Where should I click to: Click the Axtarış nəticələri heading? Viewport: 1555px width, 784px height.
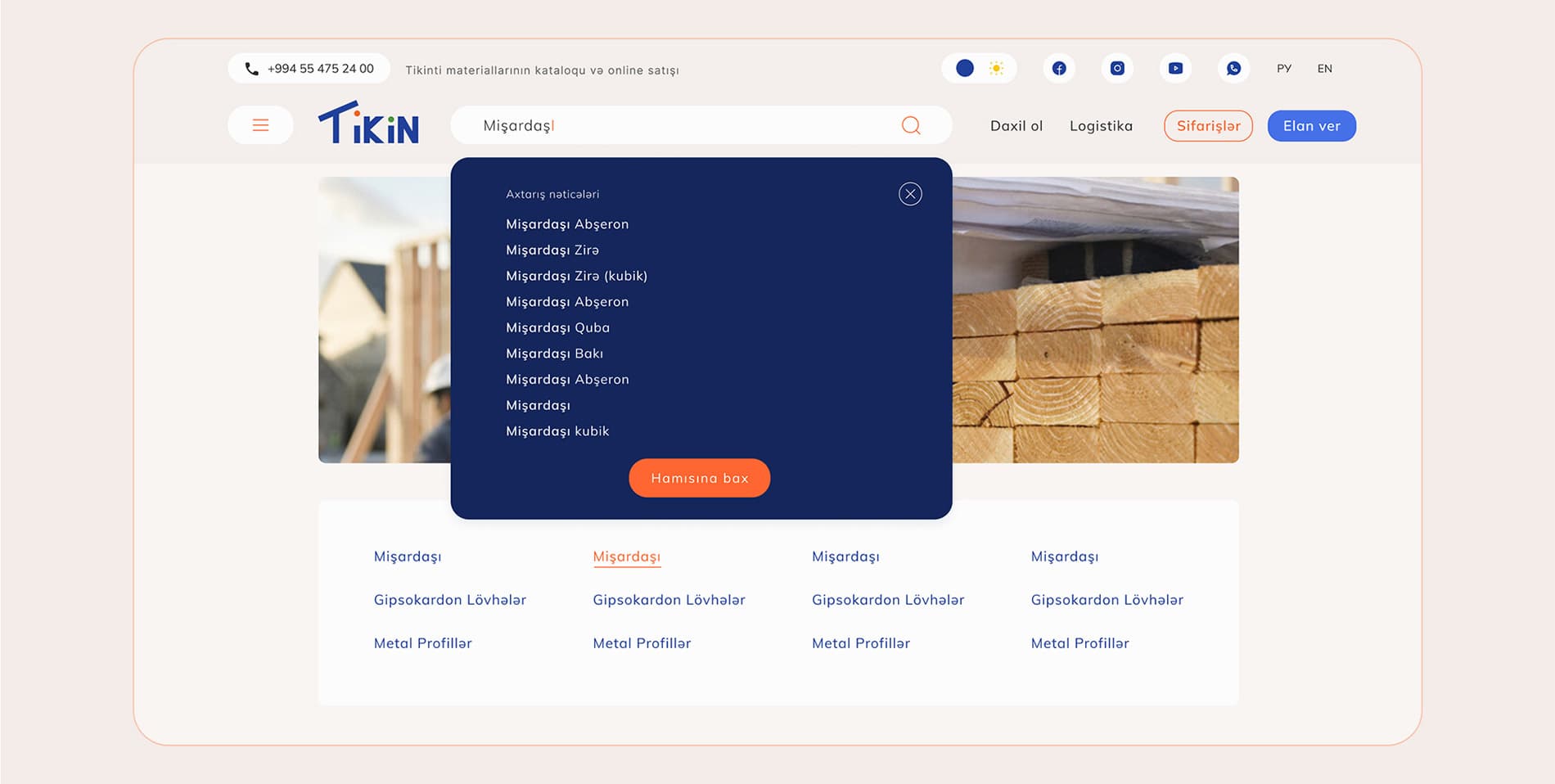tap(552, 194)
